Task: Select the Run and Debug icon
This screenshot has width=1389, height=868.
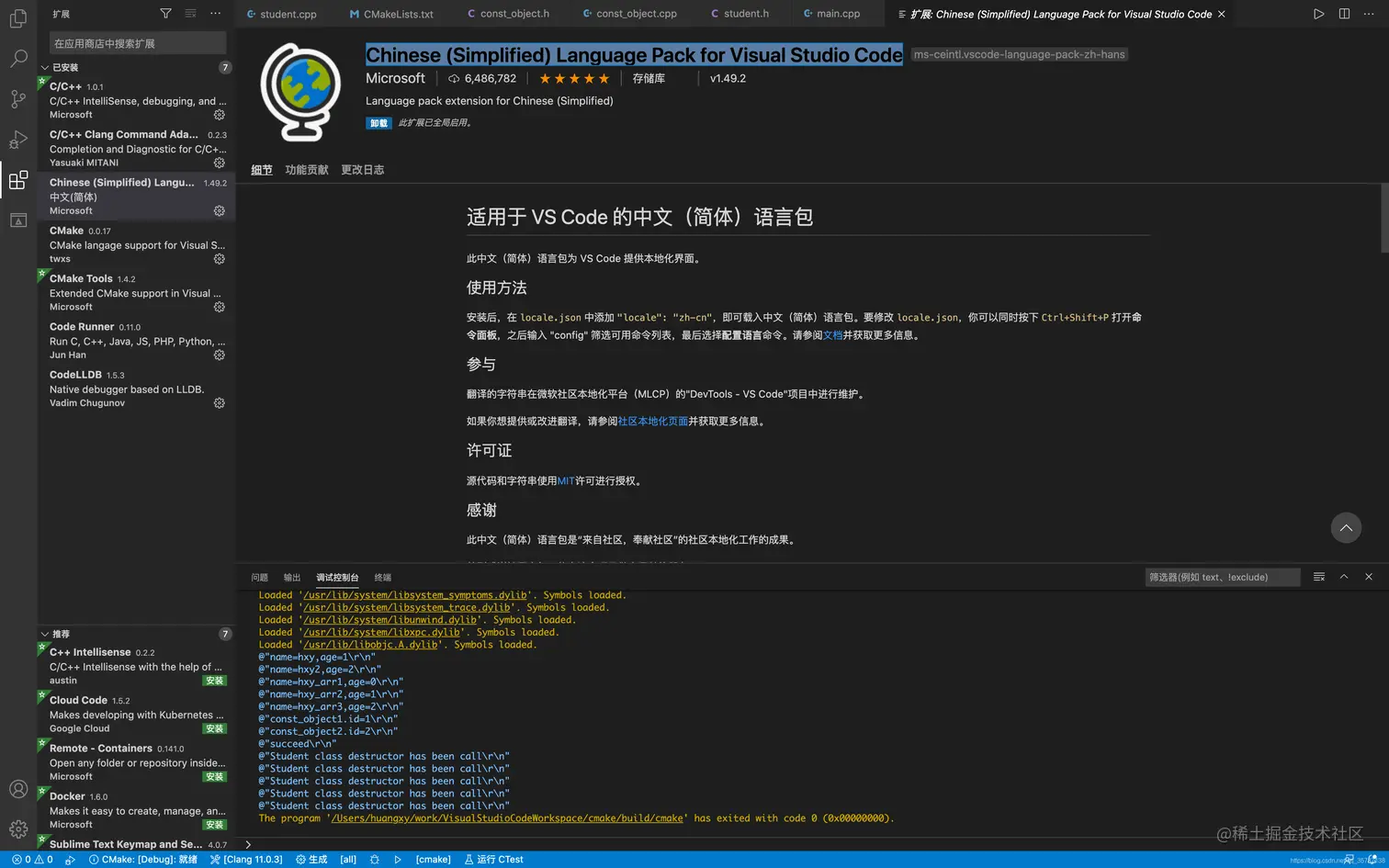Action: click(18, 140)
